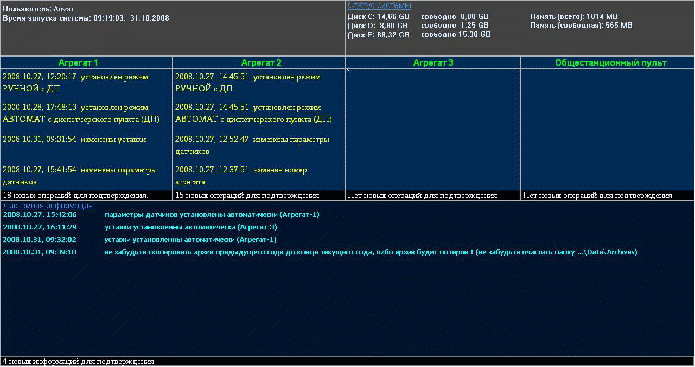Select the Агрегат 2 column header
This screenshot has width=695, height=367.
coord(261,62)
